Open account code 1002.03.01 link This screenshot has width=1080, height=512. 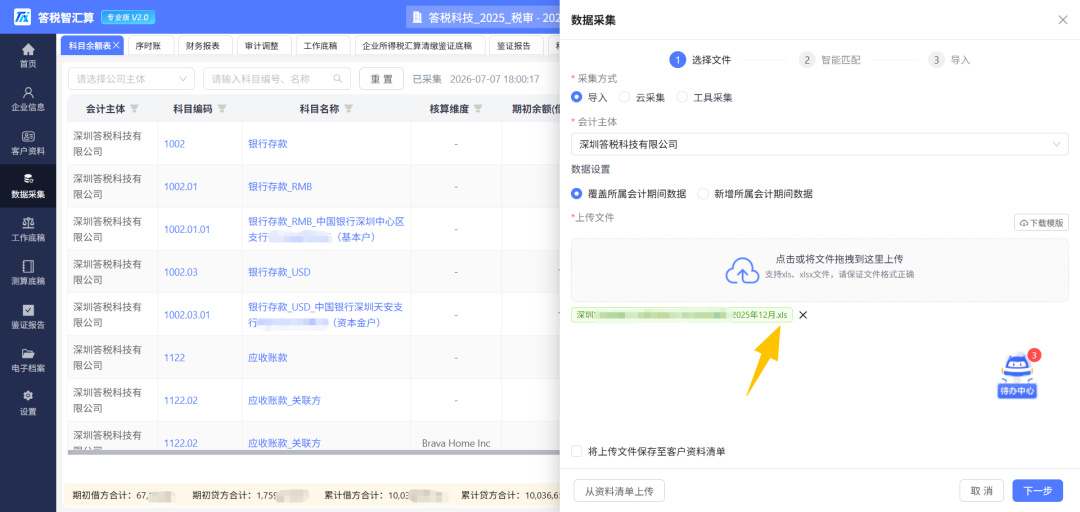click(187, 315)
